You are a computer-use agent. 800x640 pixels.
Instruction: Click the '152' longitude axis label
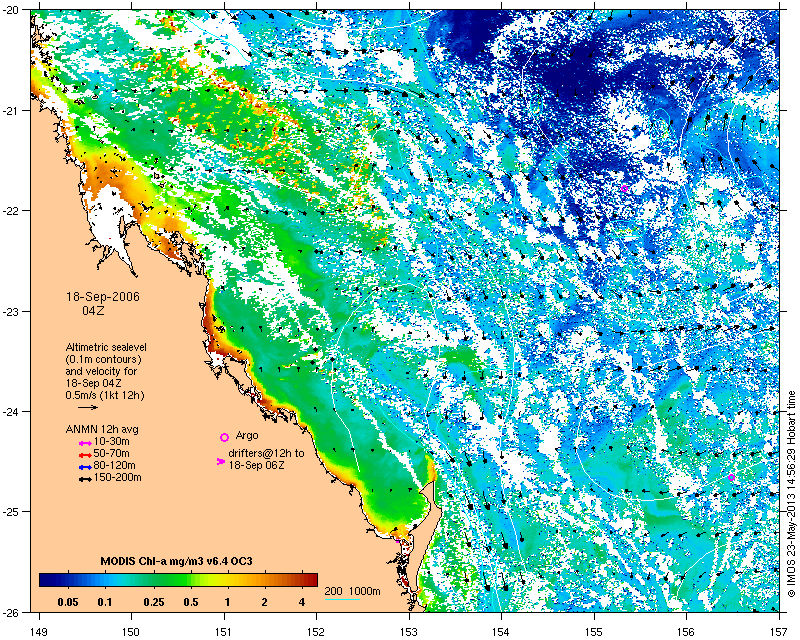tap(316, 632)
